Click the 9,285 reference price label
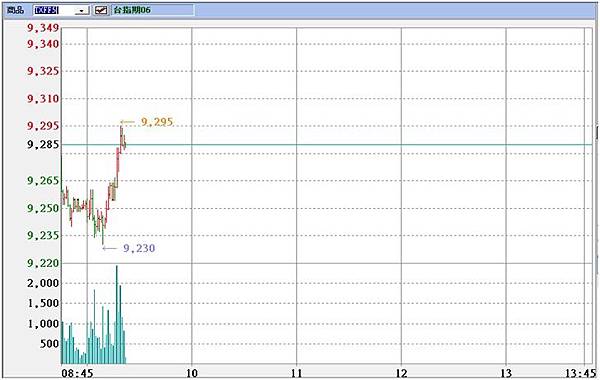This screenshot has height=380, width=600. (43, 145)
